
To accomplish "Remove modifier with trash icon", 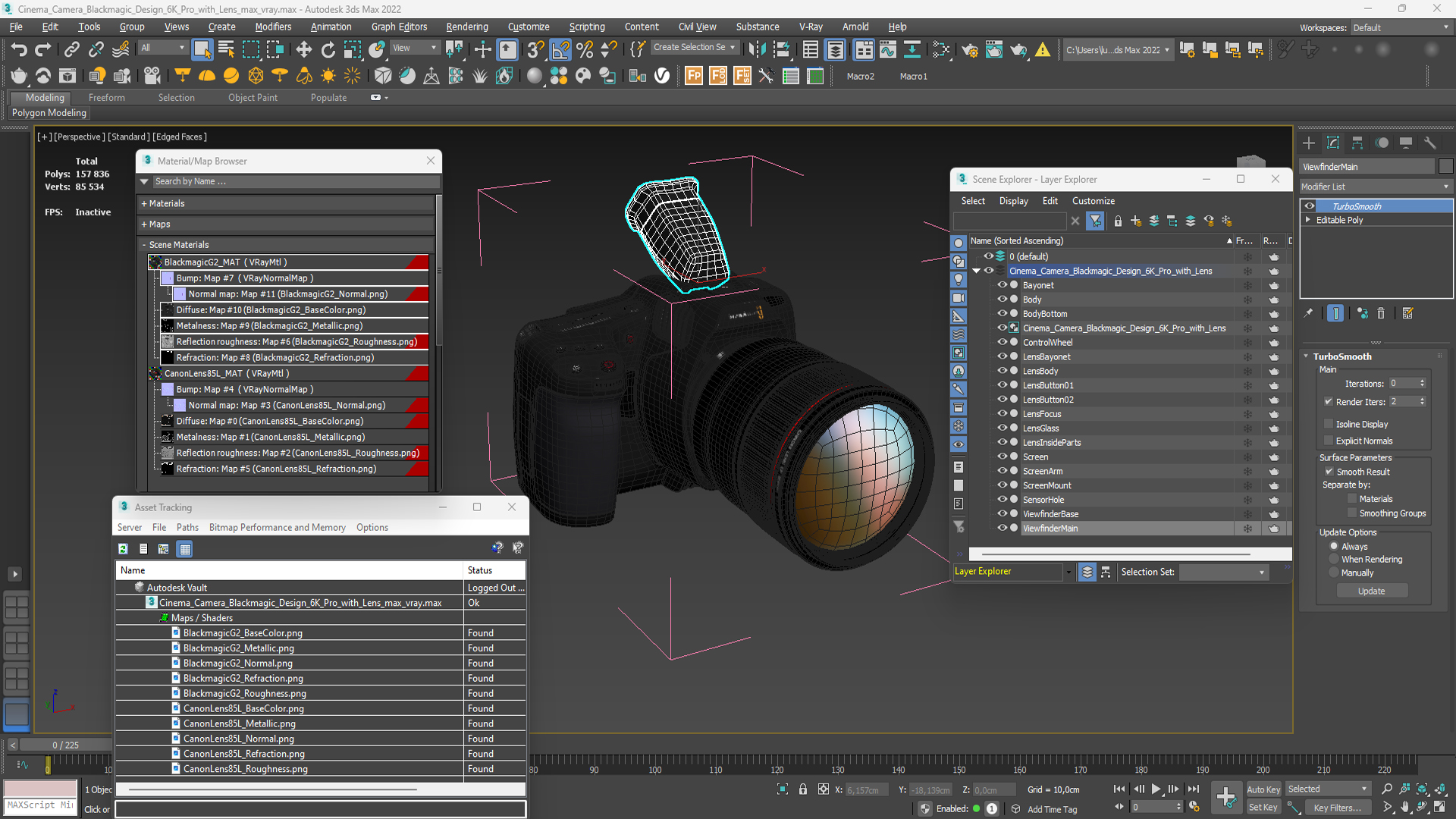I will coord(1381,313).
